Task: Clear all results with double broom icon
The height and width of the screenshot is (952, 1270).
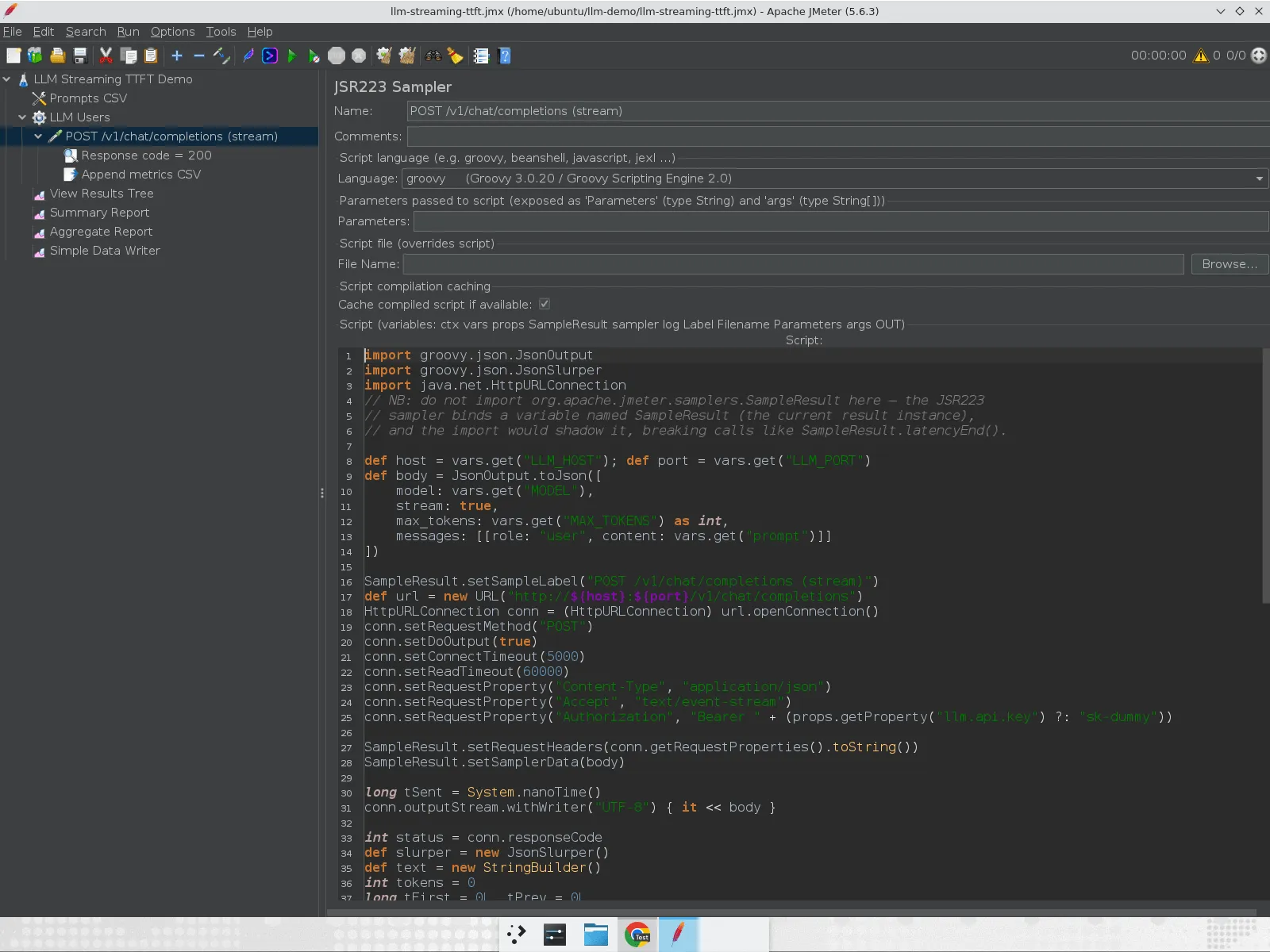Action: [x=407, y=56]
